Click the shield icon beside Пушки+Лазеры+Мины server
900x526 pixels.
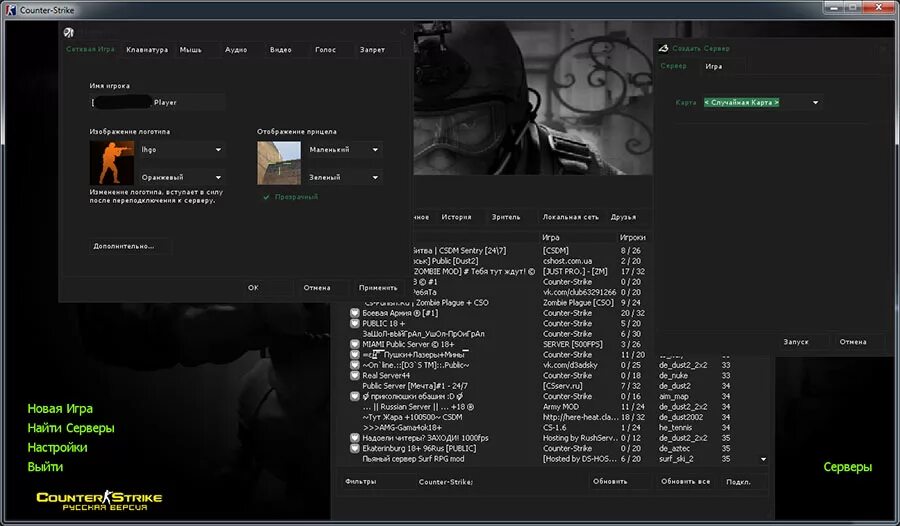coord(355,354)
